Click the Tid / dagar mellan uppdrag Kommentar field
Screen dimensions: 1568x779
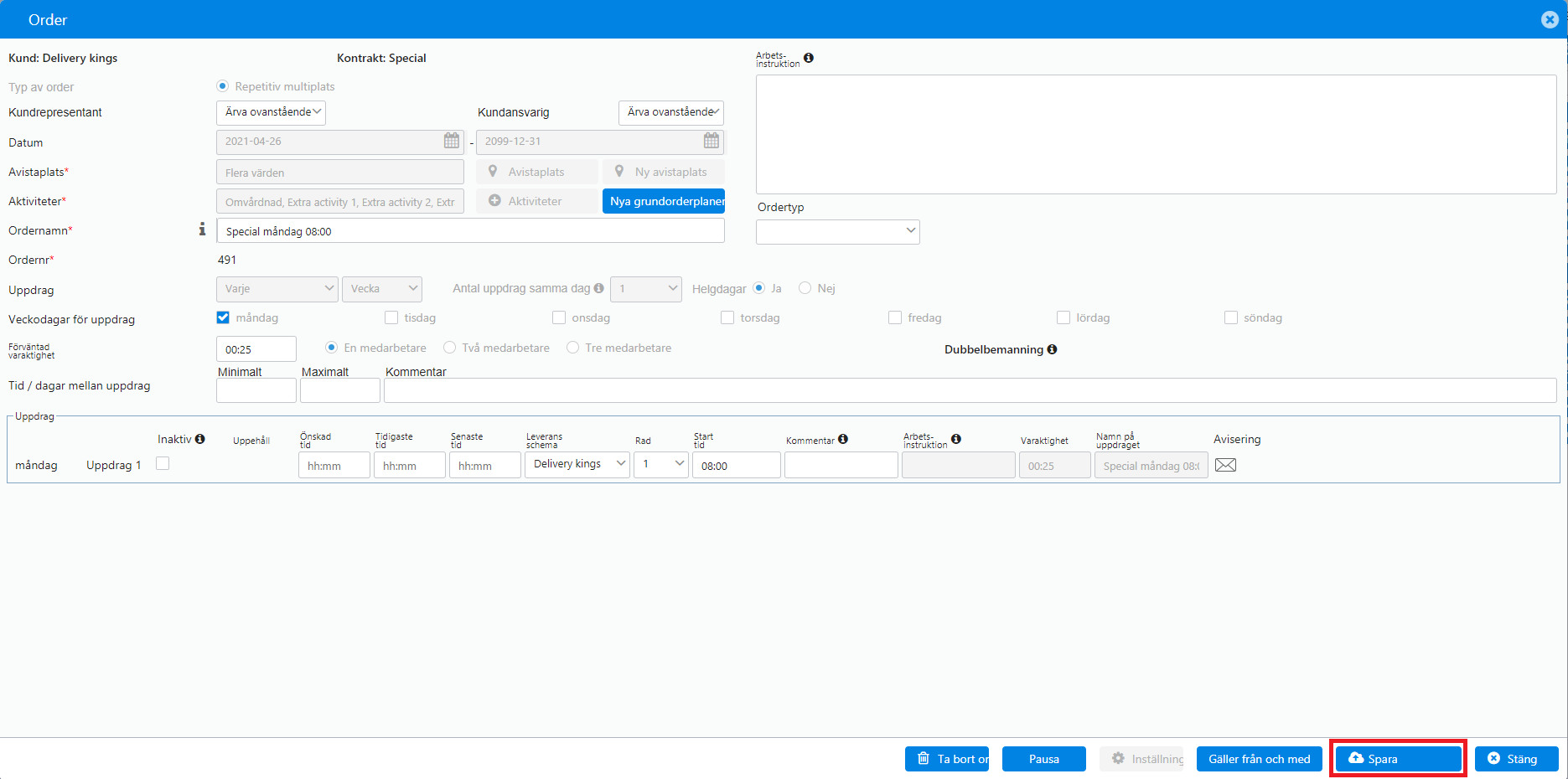pos(970,390)
